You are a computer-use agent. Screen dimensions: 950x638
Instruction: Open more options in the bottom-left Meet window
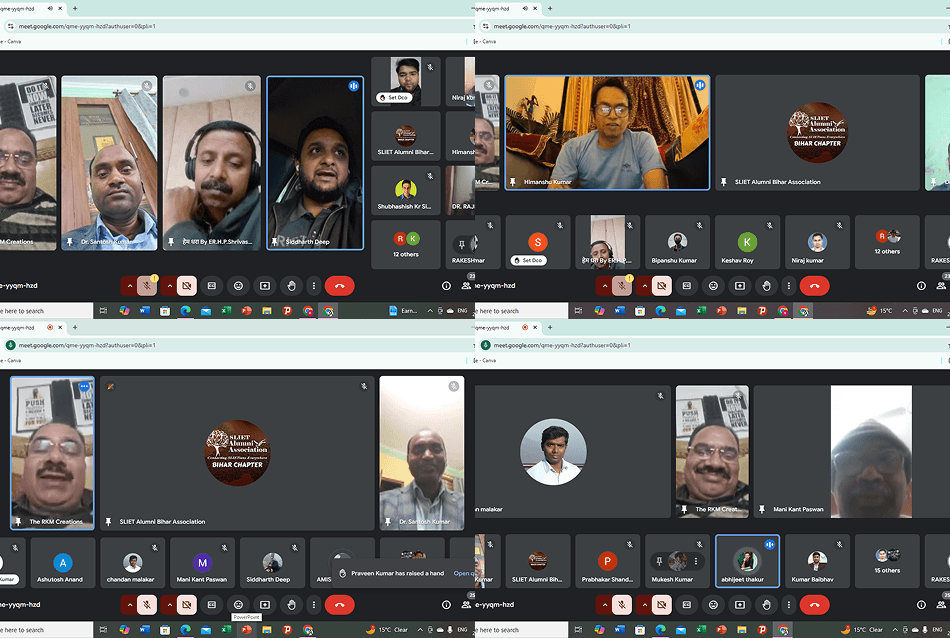point(314,605)
